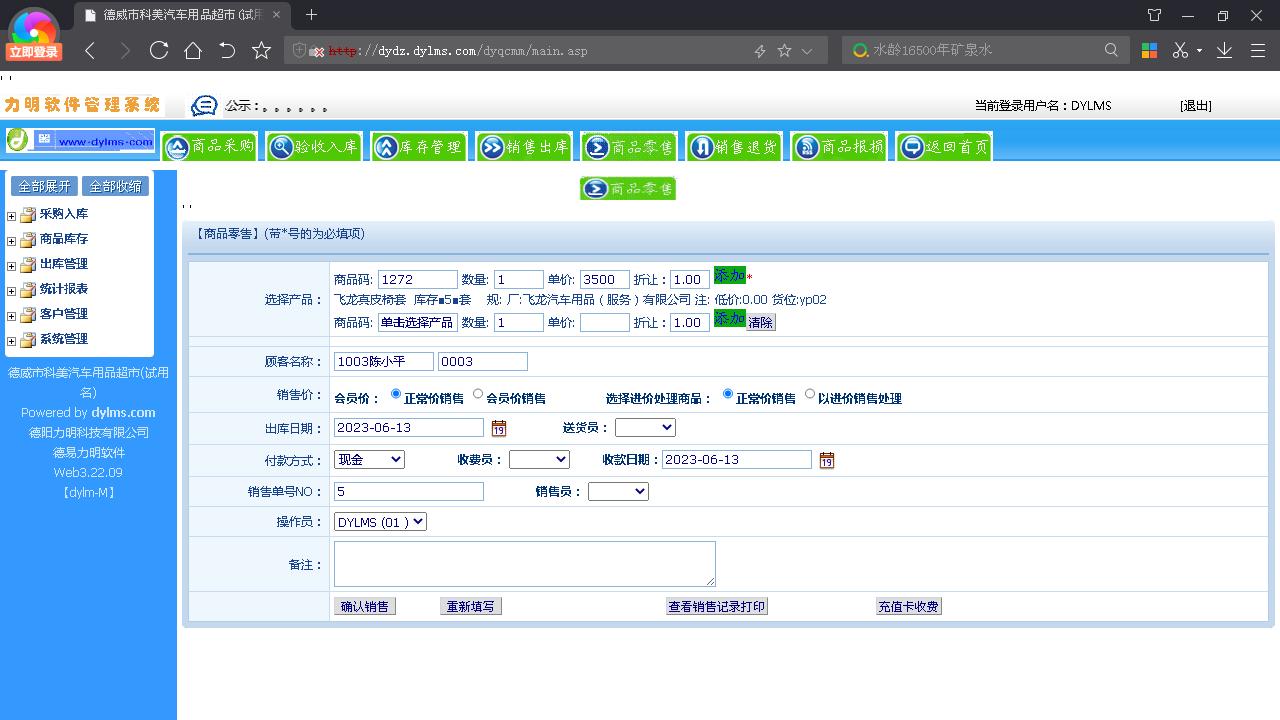Open the 库存管理 module icon
This screenshot has height=720, width=1280.
click(x=418, y=145)
